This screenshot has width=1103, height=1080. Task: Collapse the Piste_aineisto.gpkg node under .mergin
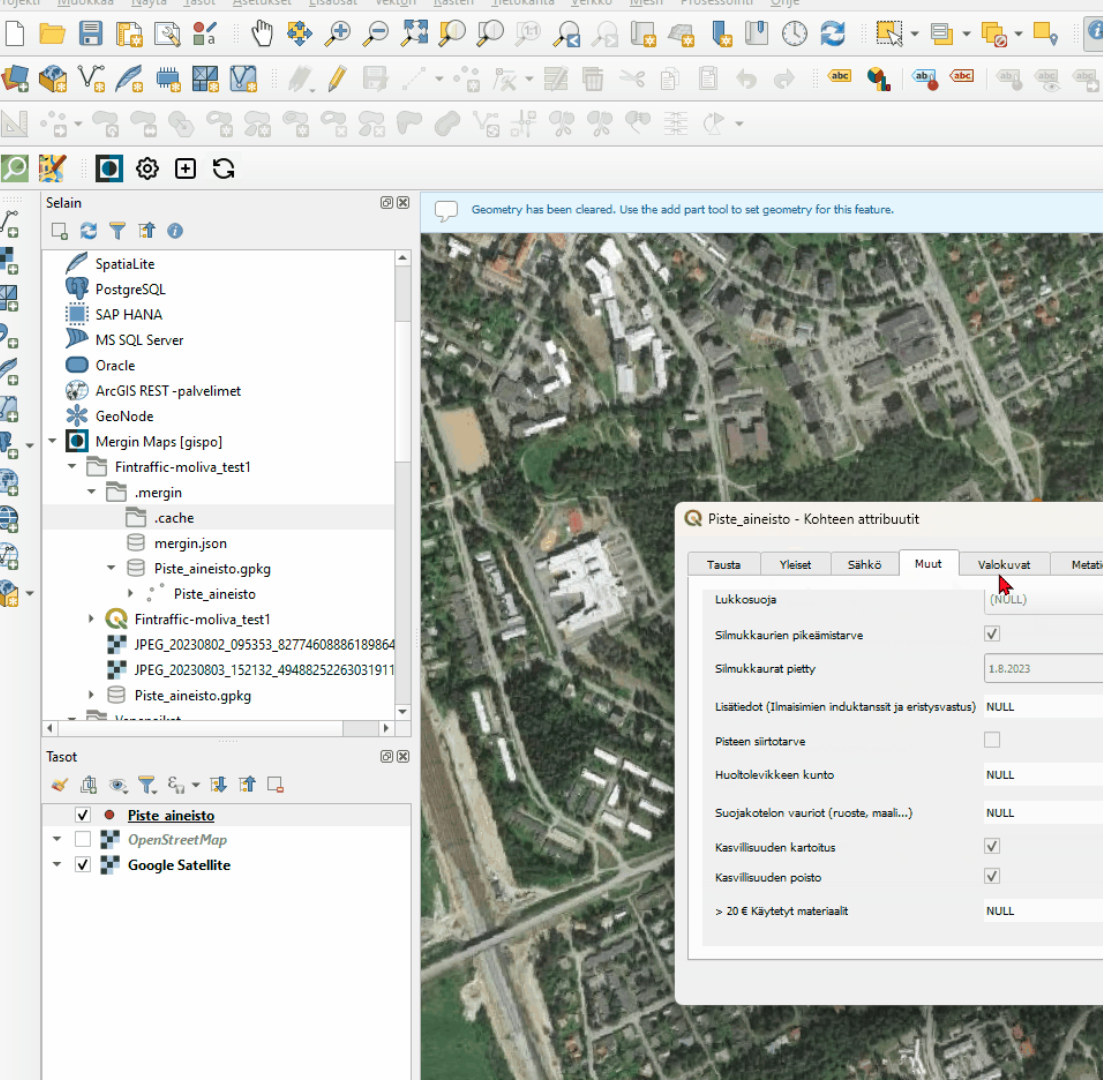point(111,568)
